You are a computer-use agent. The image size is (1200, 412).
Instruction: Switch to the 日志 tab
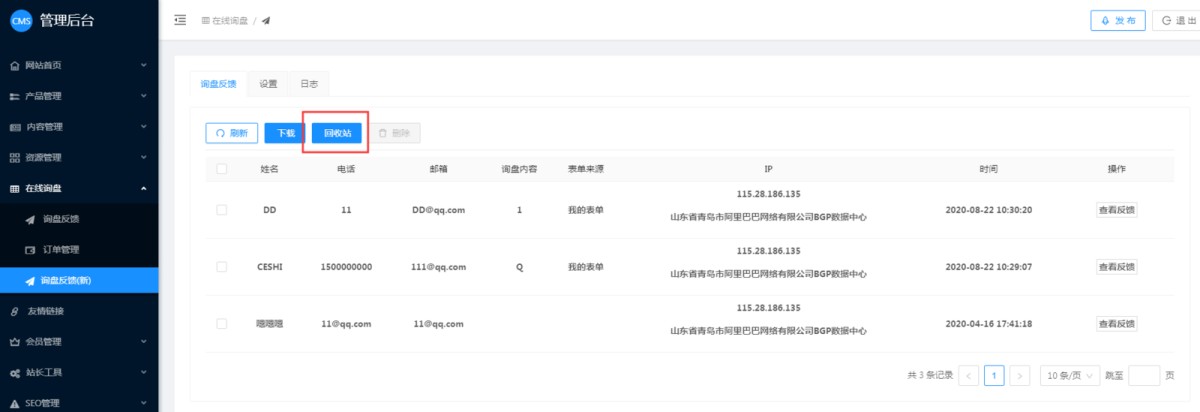tap(309, 84)
